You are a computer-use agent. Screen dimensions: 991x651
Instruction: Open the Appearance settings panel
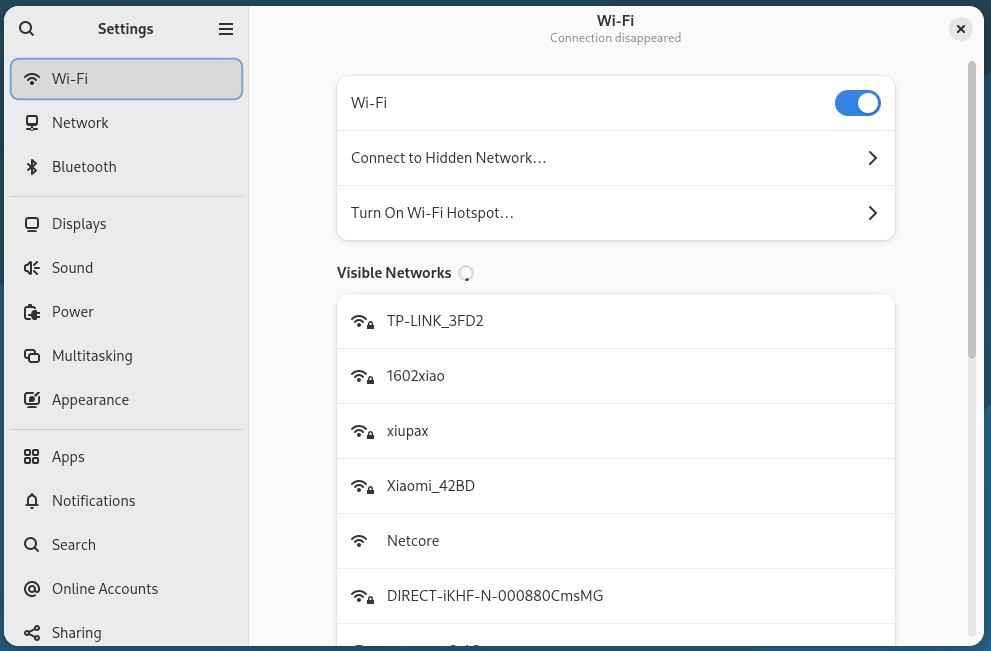(x=90, y=400)
